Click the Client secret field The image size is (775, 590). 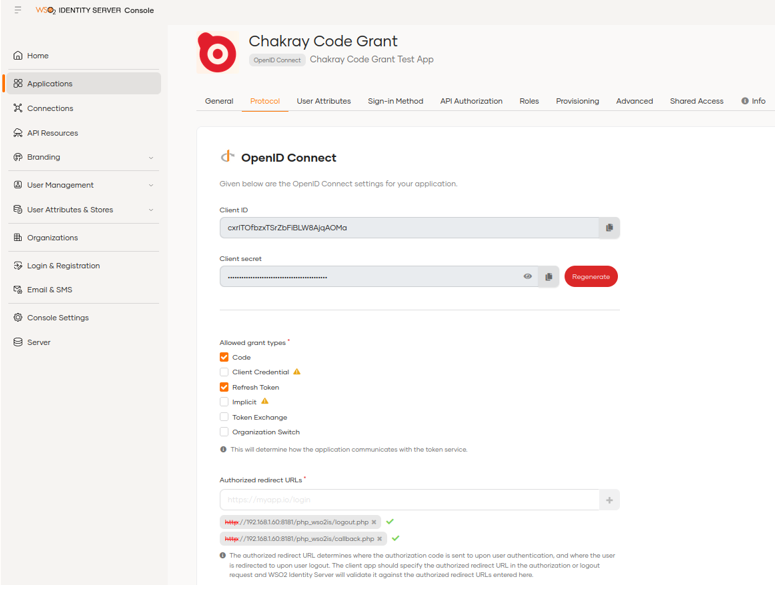pyautogui.click(x=379, y=277)
